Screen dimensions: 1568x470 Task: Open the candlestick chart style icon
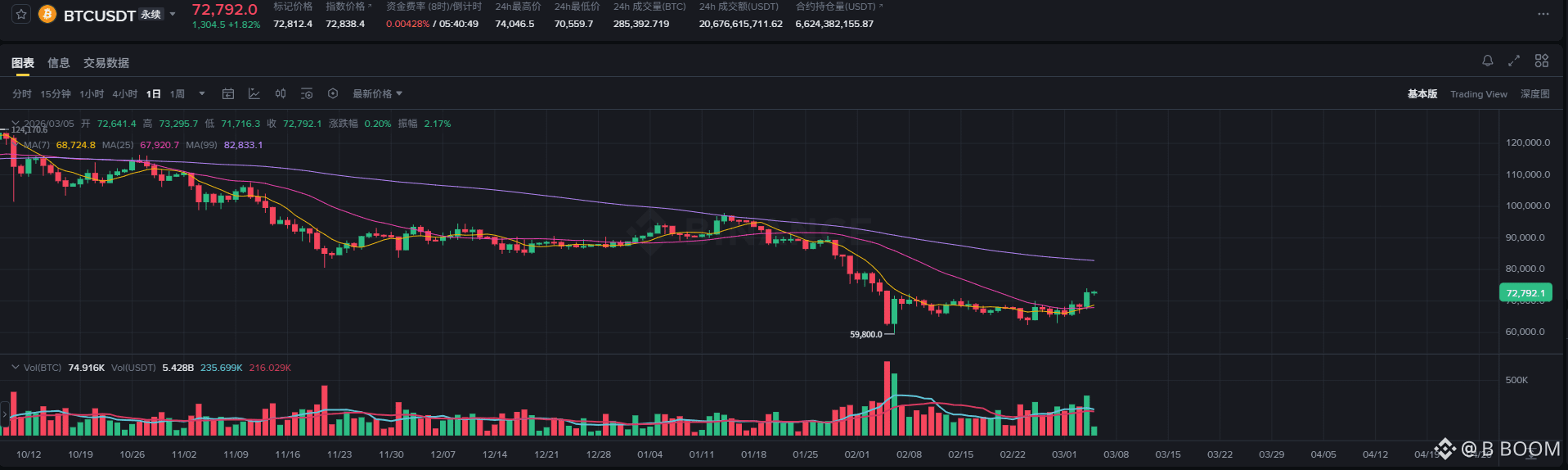[x=281, y=94]
